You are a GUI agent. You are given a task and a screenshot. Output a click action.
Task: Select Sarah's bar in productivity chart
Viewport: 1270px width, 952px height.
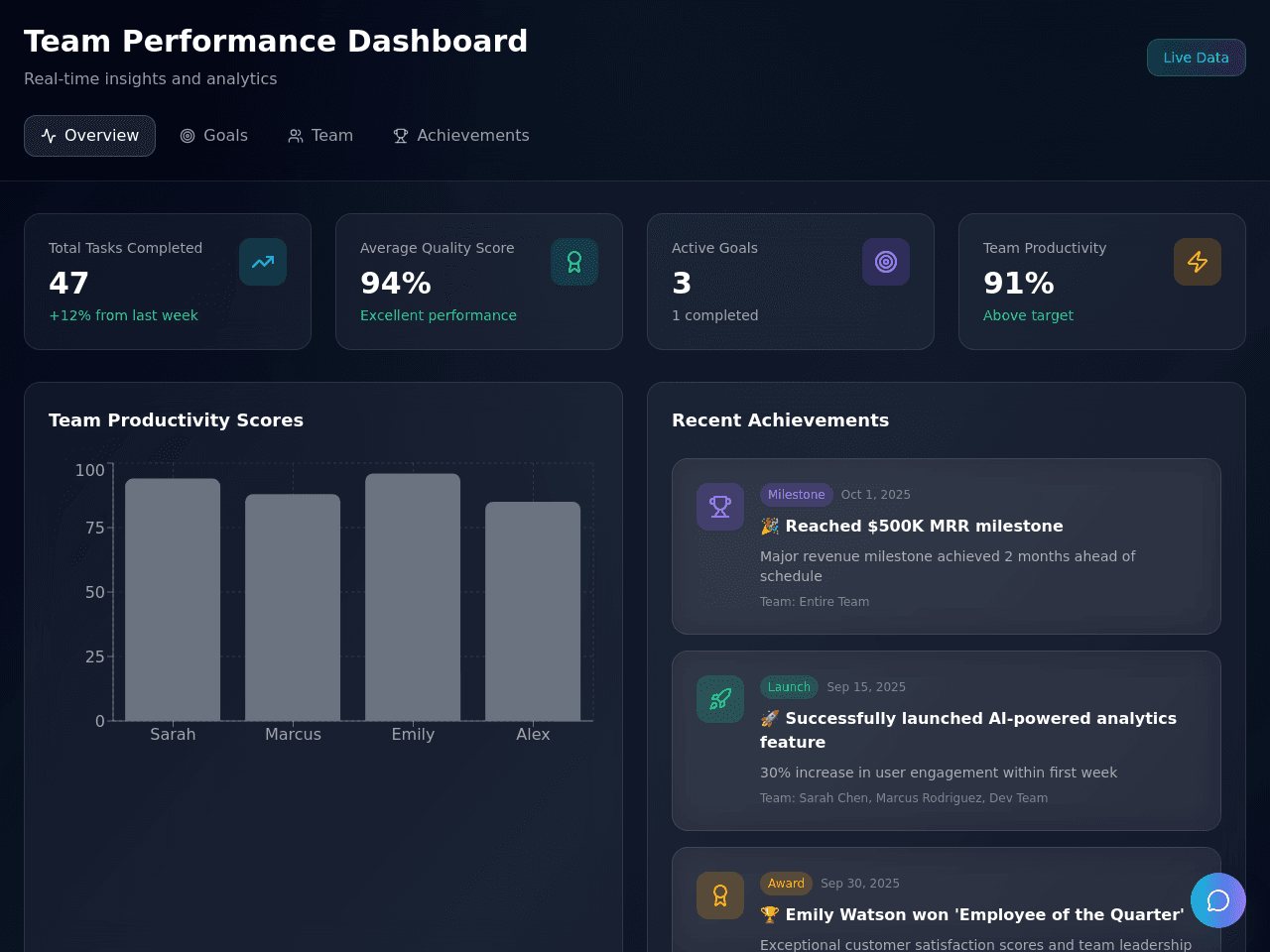tap(173, 600)
